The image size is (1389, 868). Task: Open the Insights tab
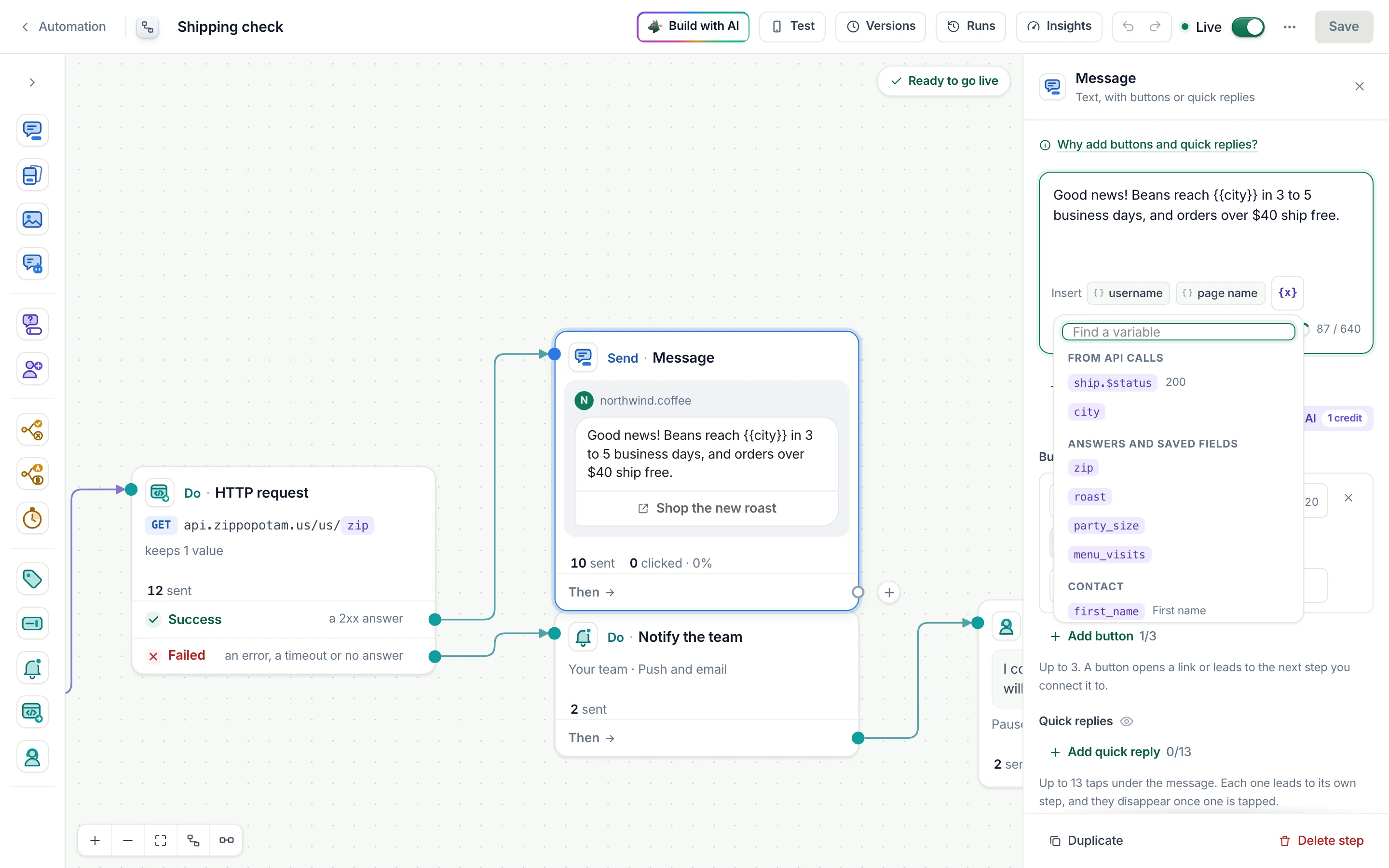pyautogui.click(x=1059, y=27)
